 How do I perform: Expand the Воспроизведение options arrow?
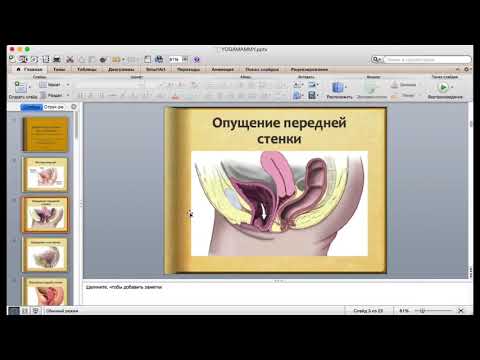tap(452, 87)
